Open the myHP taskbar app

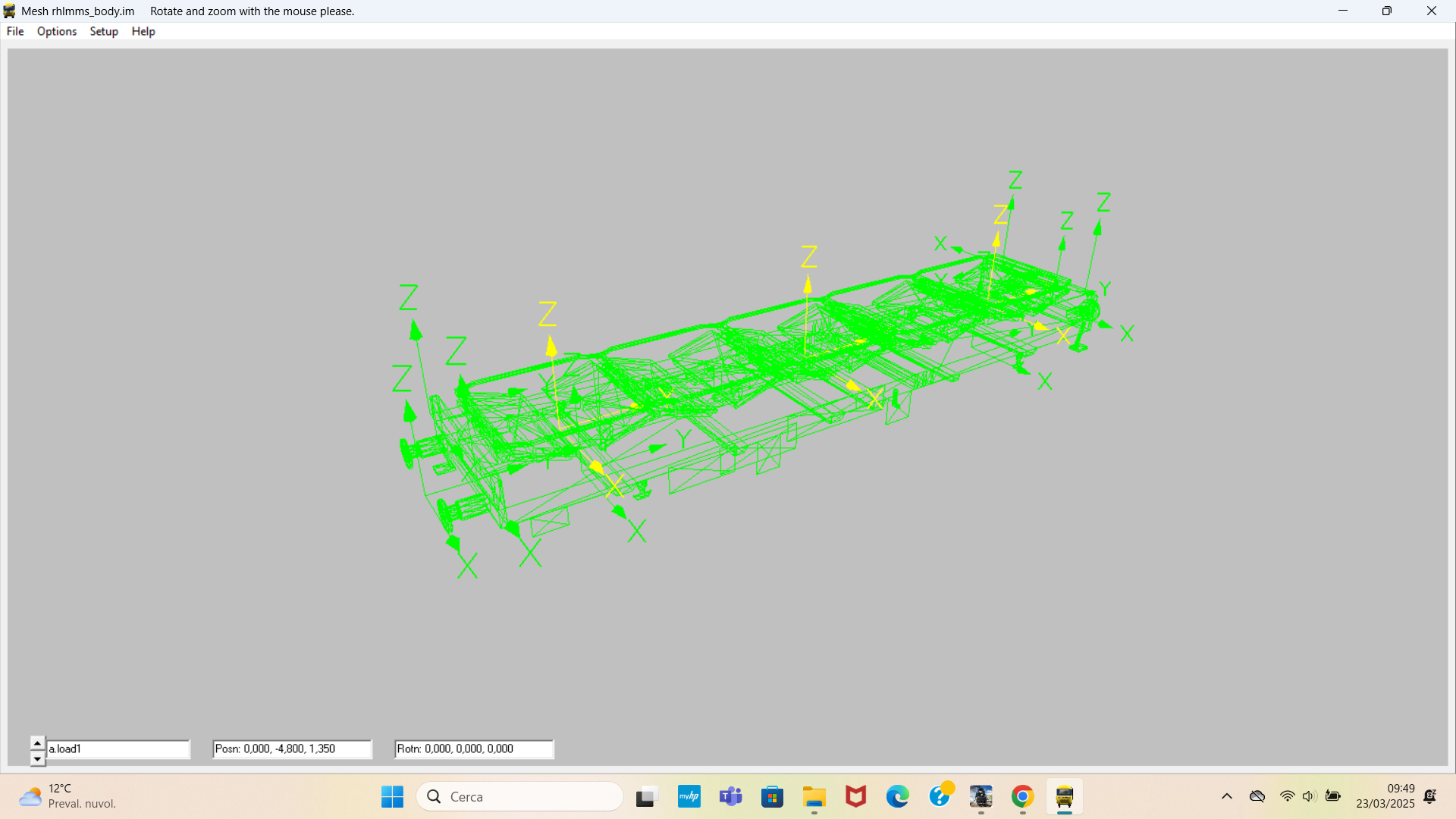click(689, 797)
